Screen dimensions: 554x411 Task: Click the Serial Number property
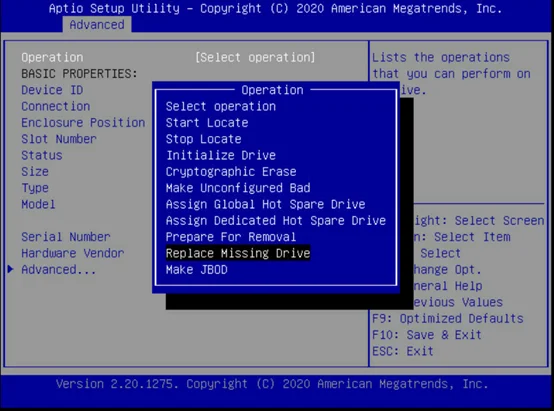(x=66, y=236)
